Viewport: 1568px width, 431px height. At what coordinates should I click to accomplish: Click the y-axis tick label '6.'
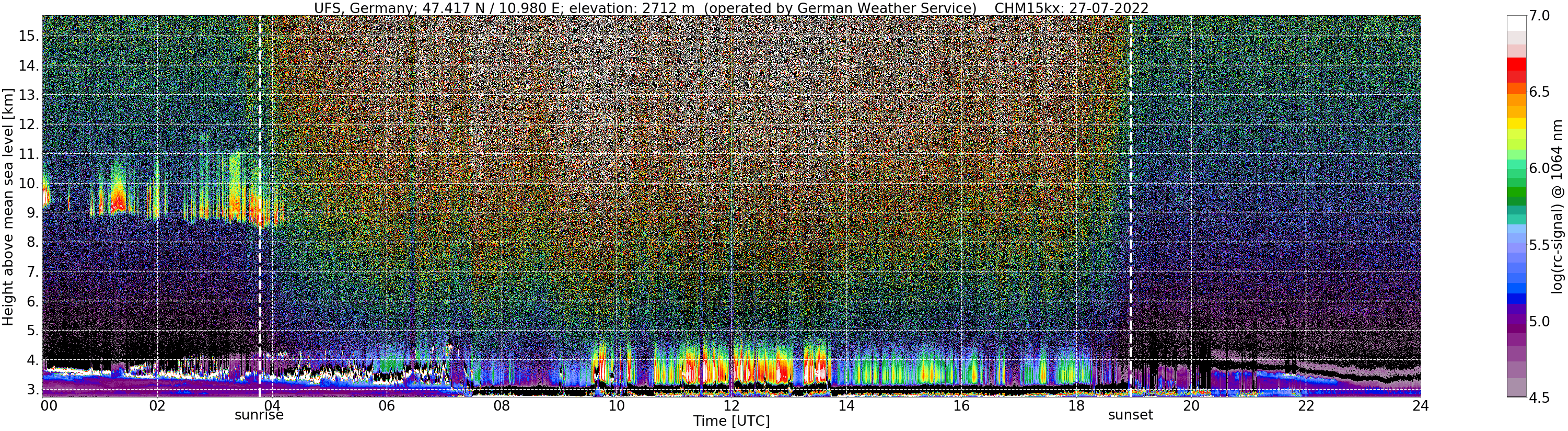[33, 301]
